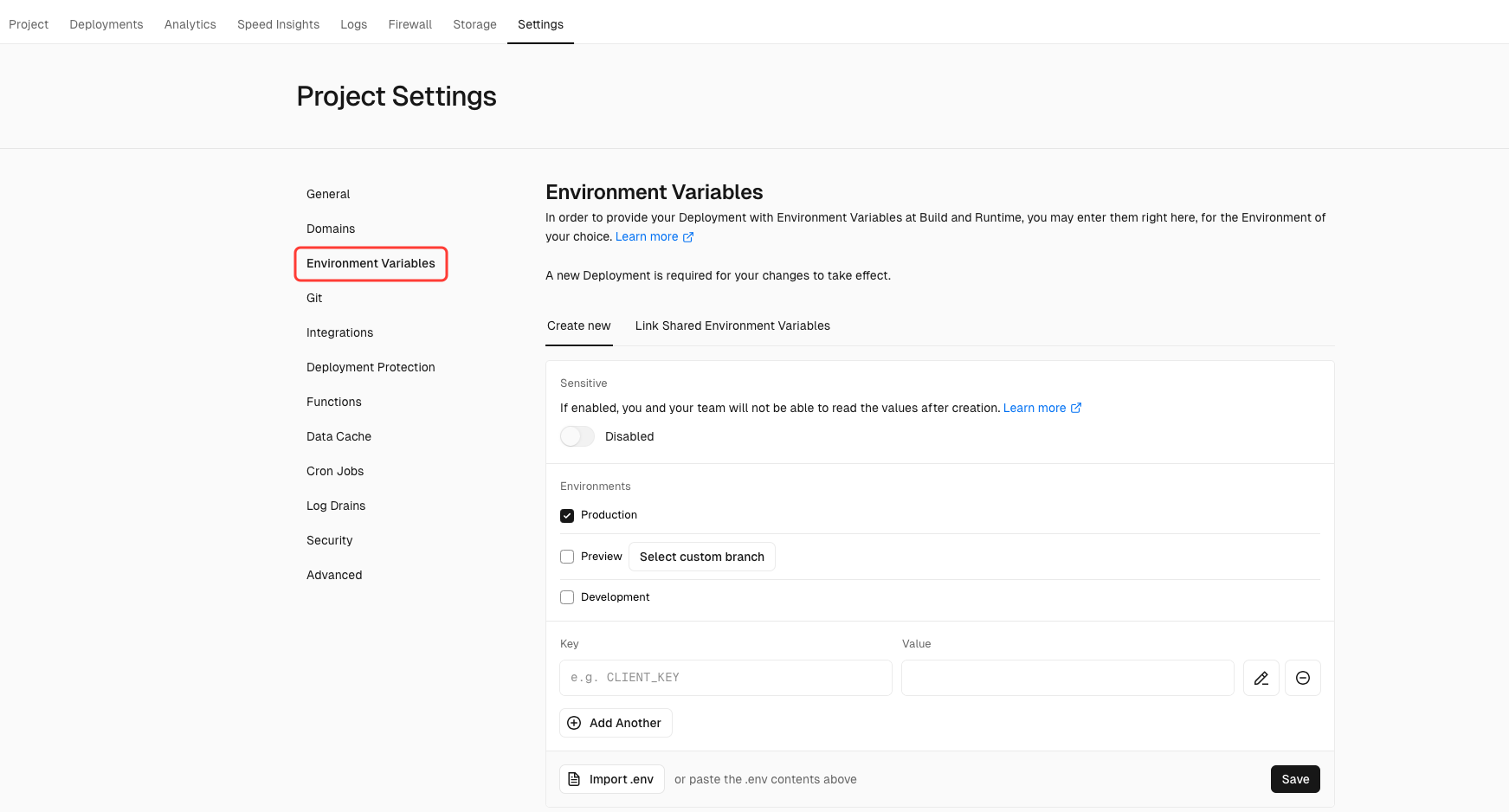Uncheck the Production environment checkbox
The width and height of the screenshot is (1509, 812).
tap(567, 515)
